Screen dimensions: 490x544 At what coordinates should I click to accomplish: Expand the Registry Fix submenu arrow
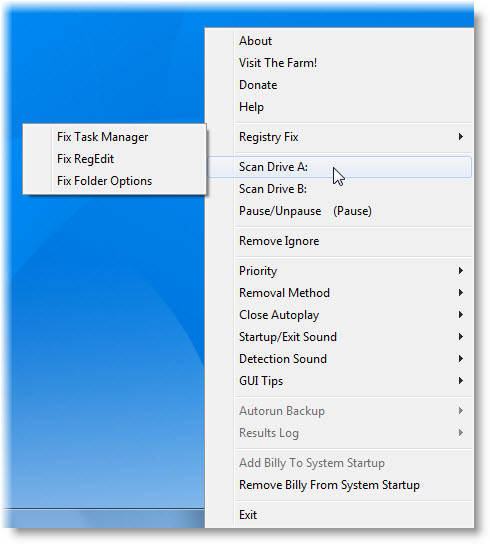coord(461,137)
